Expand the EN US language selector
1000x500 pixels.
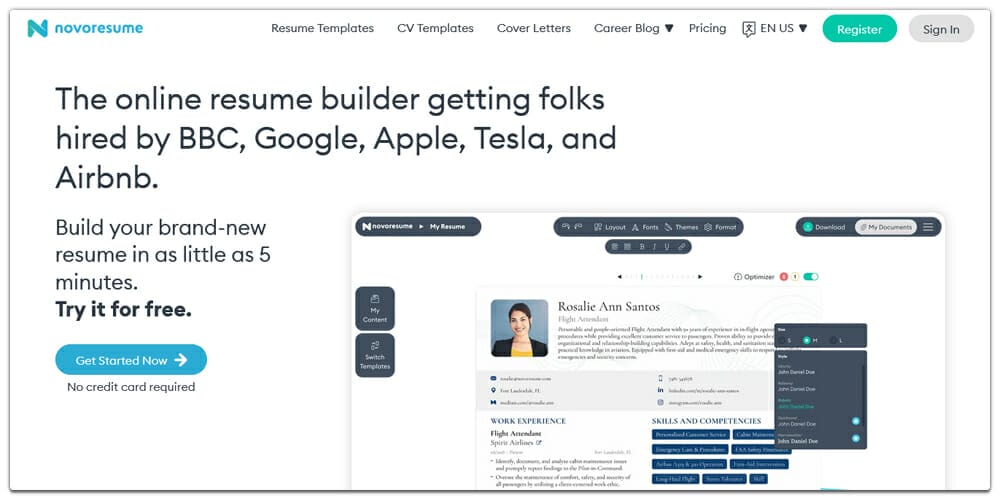pyautogui.click(x=783, y=28)
